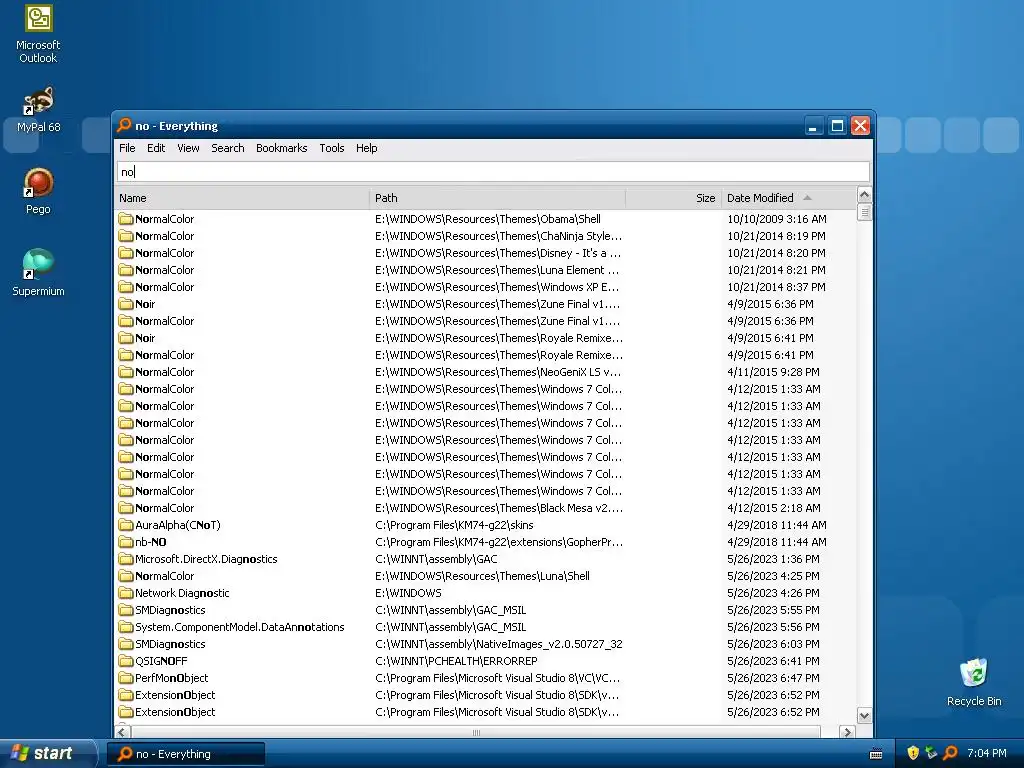Click folder icon of AuraAlpha(CNoT) row
1024x768 pixels.
coord(125,525)
